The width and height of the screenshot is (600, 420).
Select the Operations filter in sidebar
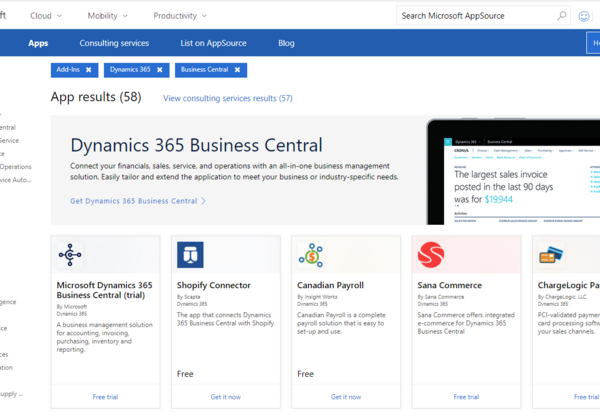pyautogui.click(x=16, y=167)
